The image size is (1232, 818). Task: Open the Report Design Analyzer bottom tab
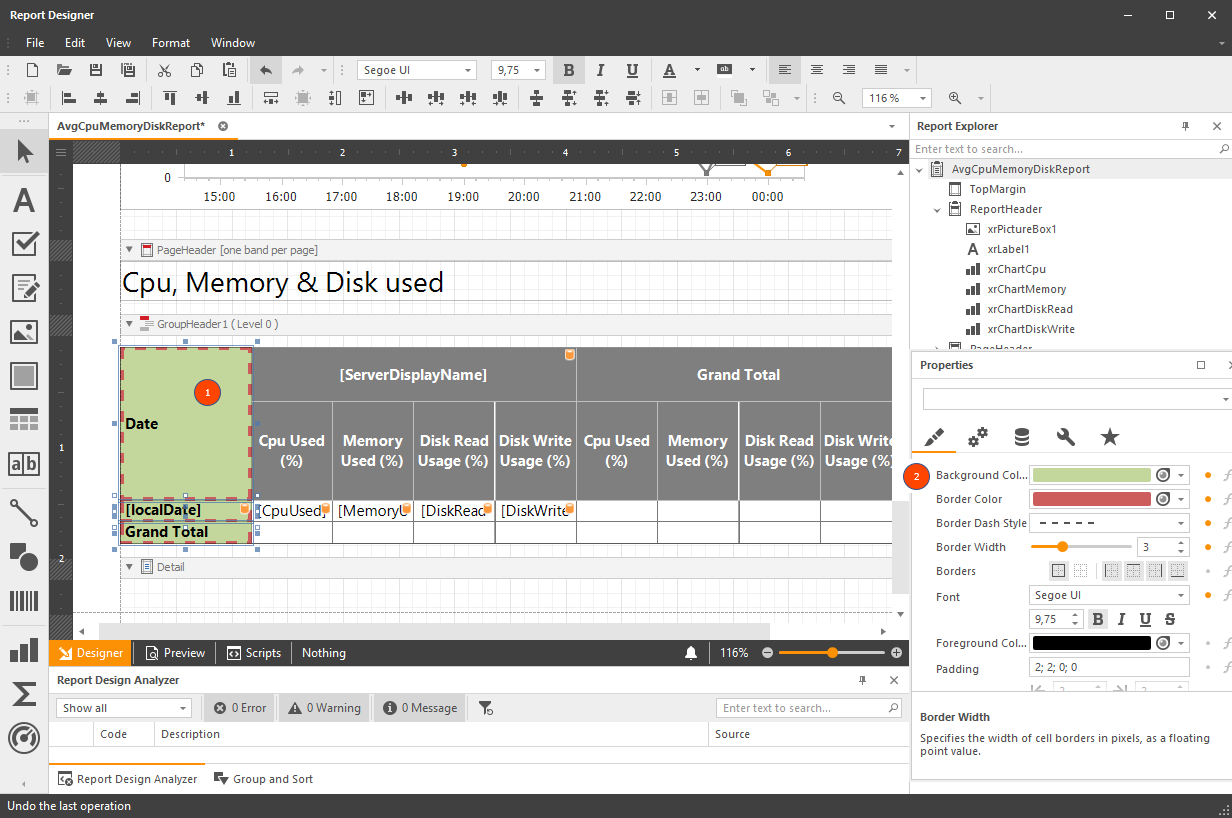(127, 779)
